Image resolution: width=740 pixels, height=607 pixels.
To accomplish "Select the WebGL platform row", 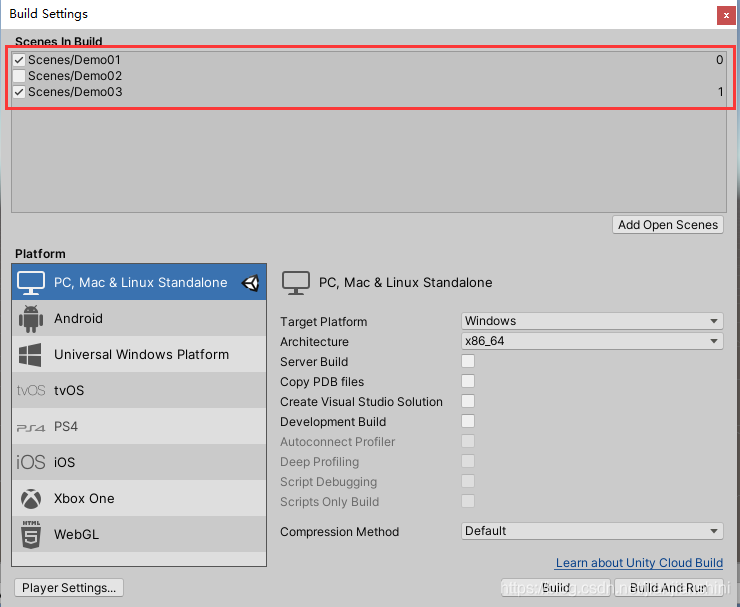I will (139, 534).
